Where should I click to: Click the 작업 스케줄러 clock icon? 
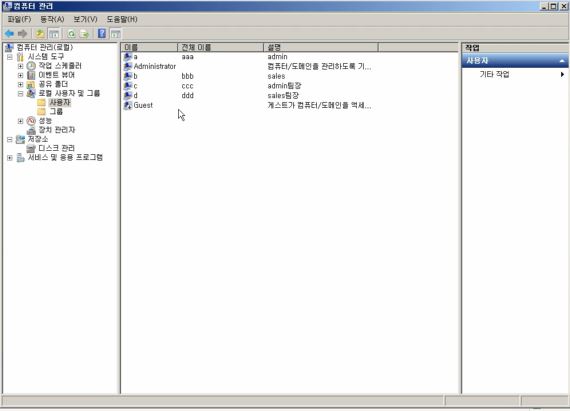pyautogui.click(x=32, y=66)
